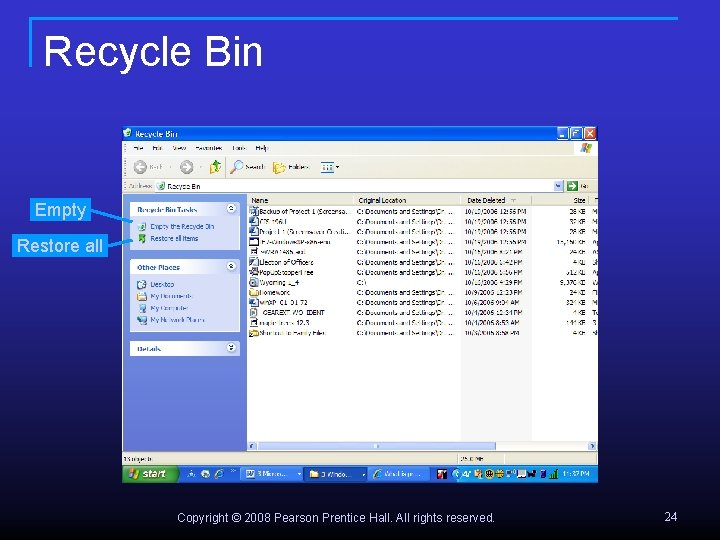Click the scroll right arrow
This screenshot has width=720, height=540.
coord(592,446)
